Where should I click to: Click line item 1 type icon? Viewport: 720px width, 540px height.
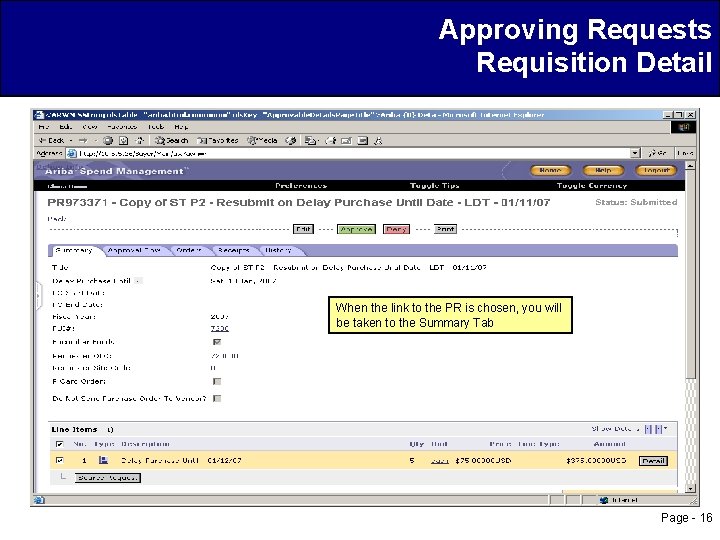[103, 460]
